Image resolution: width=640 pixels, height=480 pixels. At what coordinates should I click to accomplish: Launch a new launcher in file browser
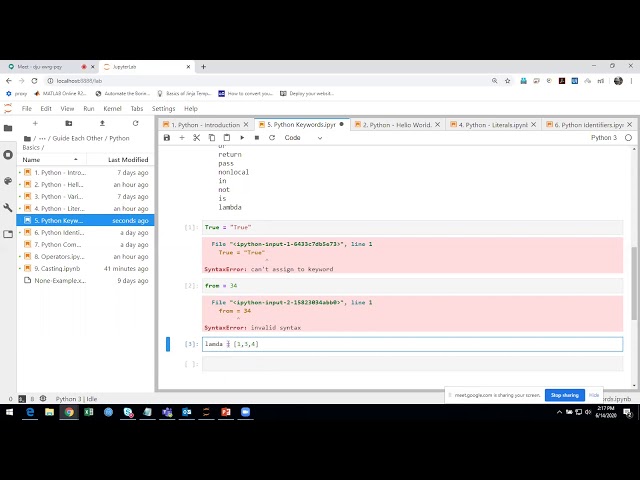[x=35, y=123]
